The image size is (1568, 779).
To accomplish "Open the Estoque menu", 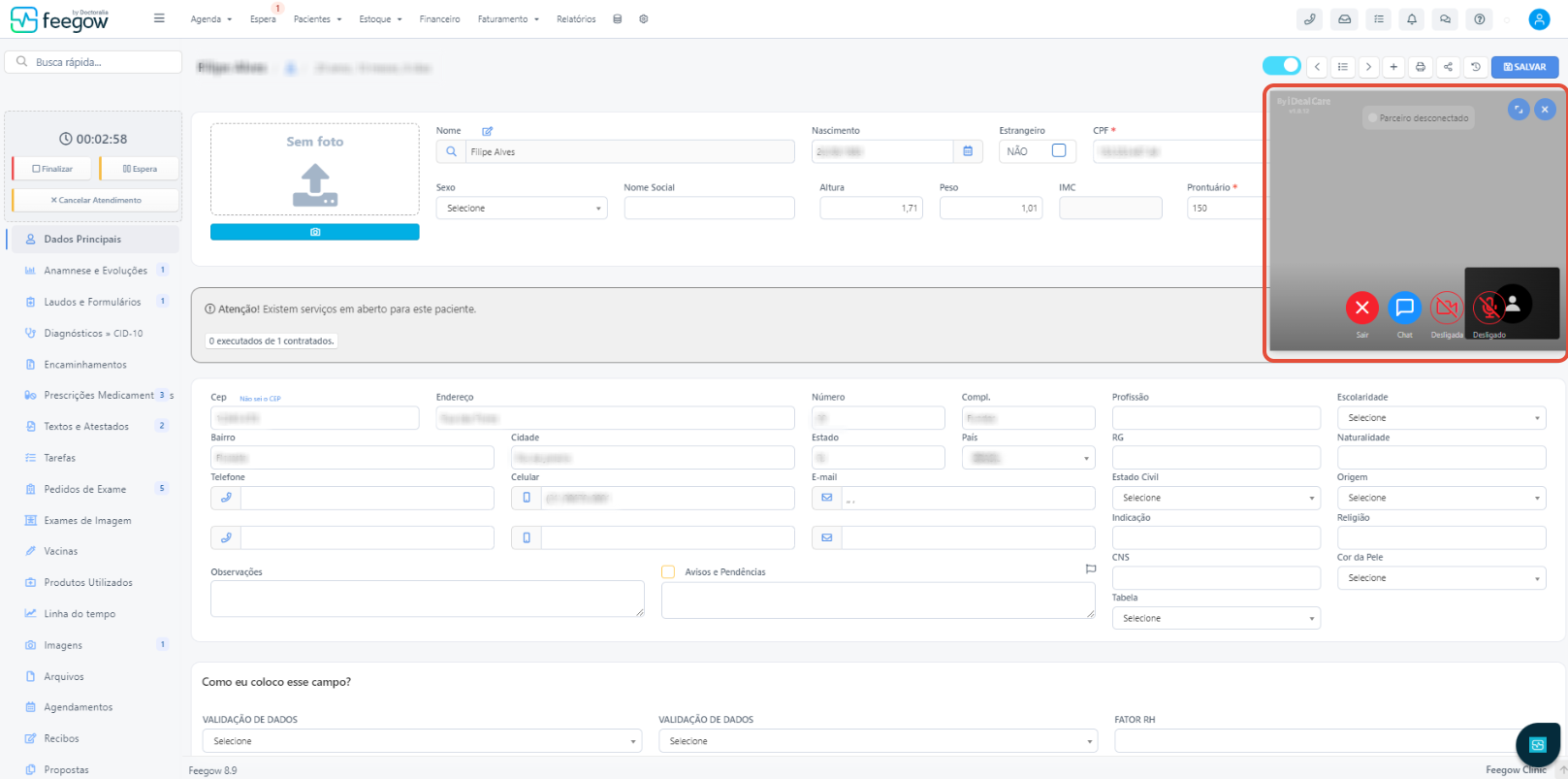I will point(380,19).
